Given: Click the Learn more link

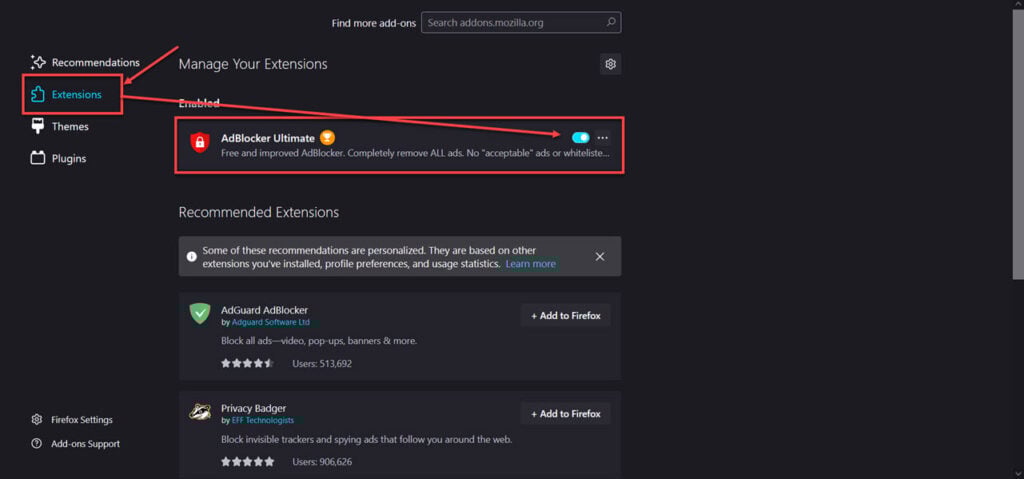Looking at the screenshot, I should (x=530, y=264).
